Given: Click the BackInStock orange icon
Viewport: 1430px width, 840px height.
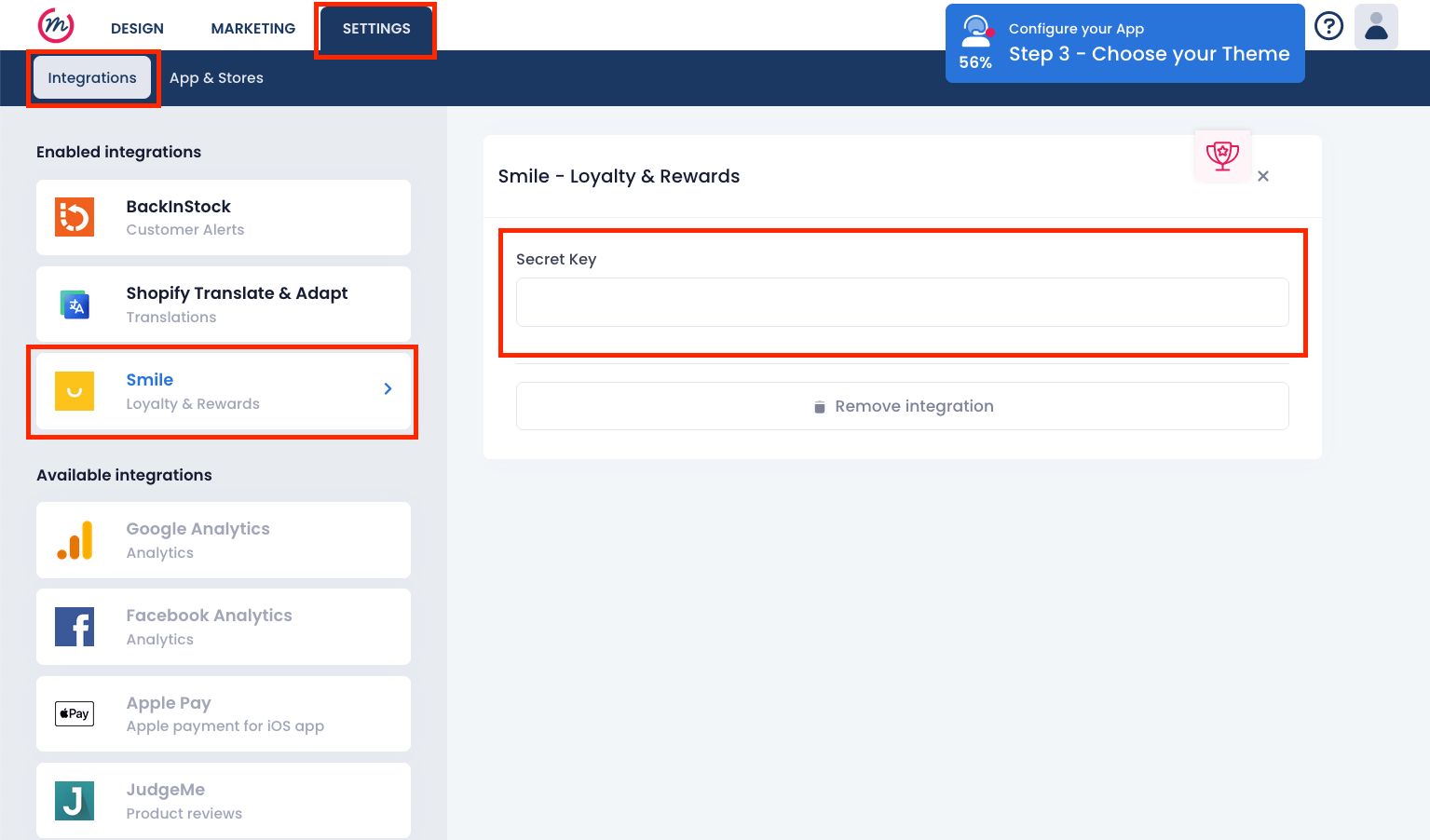Looking at the screenshot, I should pos(75,217).
